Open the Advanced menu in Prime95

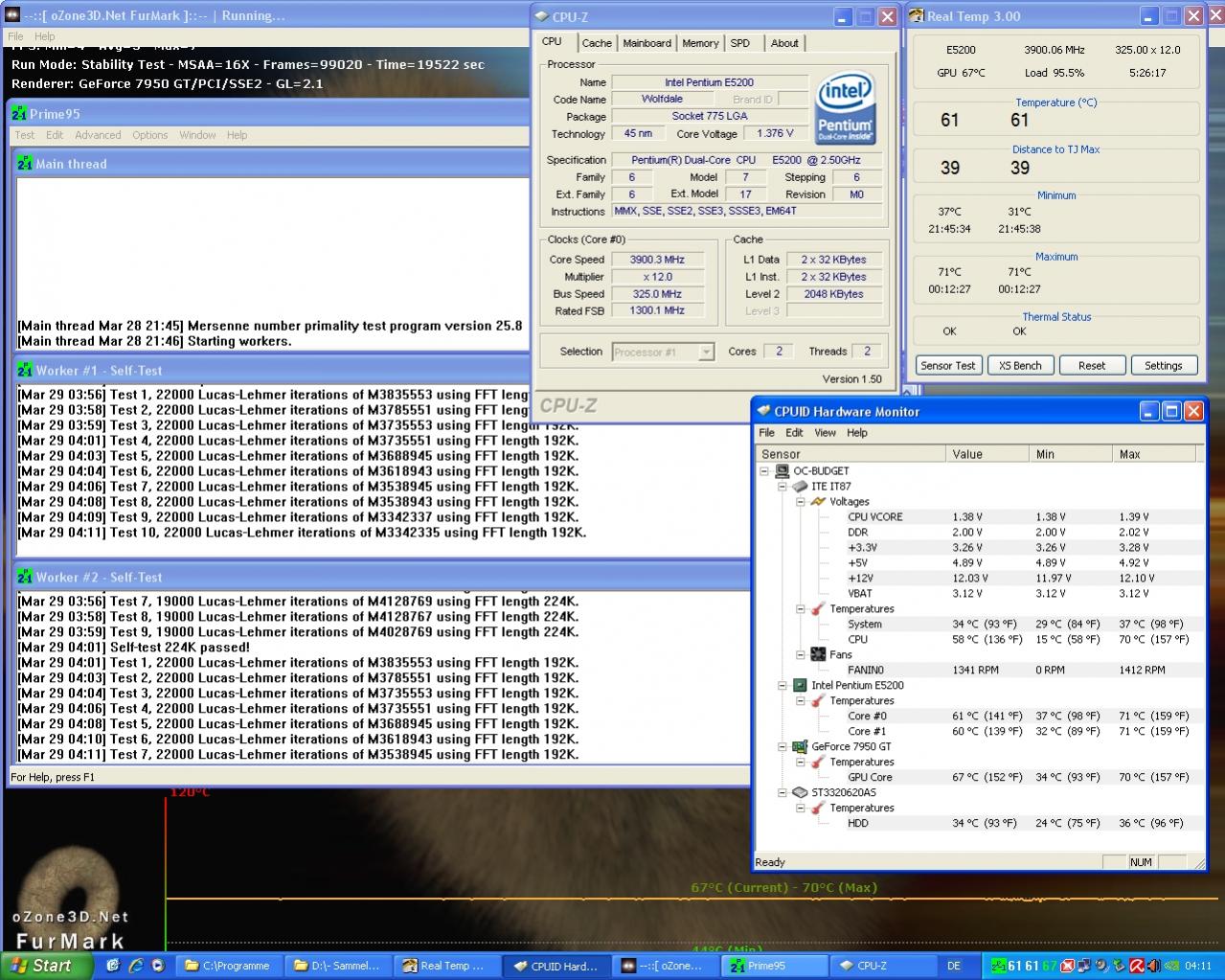pos(98,135)
